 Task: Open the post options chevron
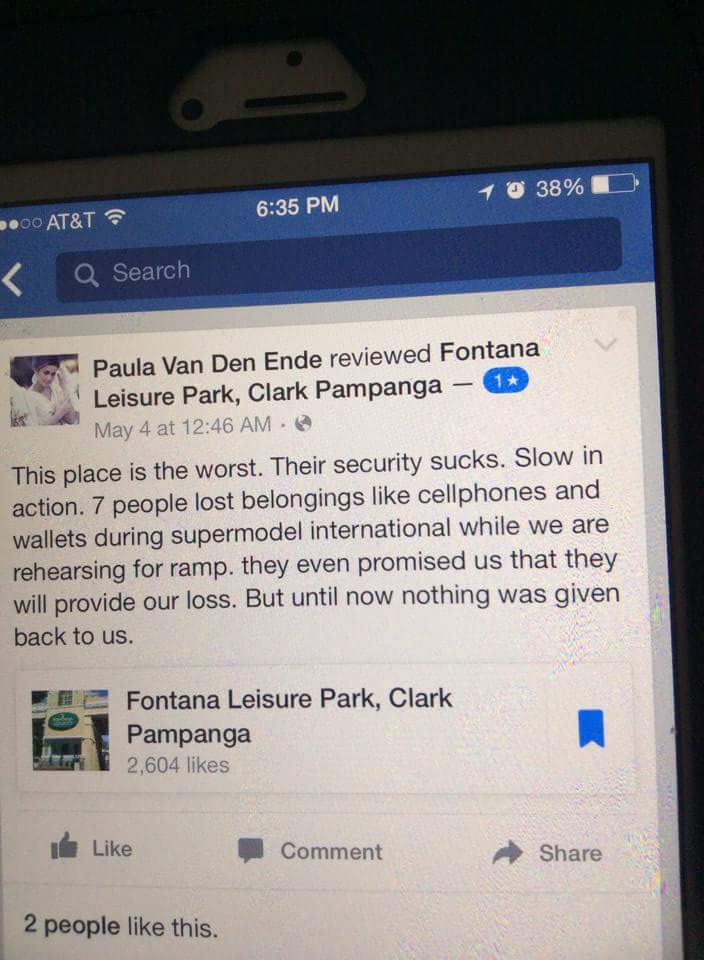[606, 344]
